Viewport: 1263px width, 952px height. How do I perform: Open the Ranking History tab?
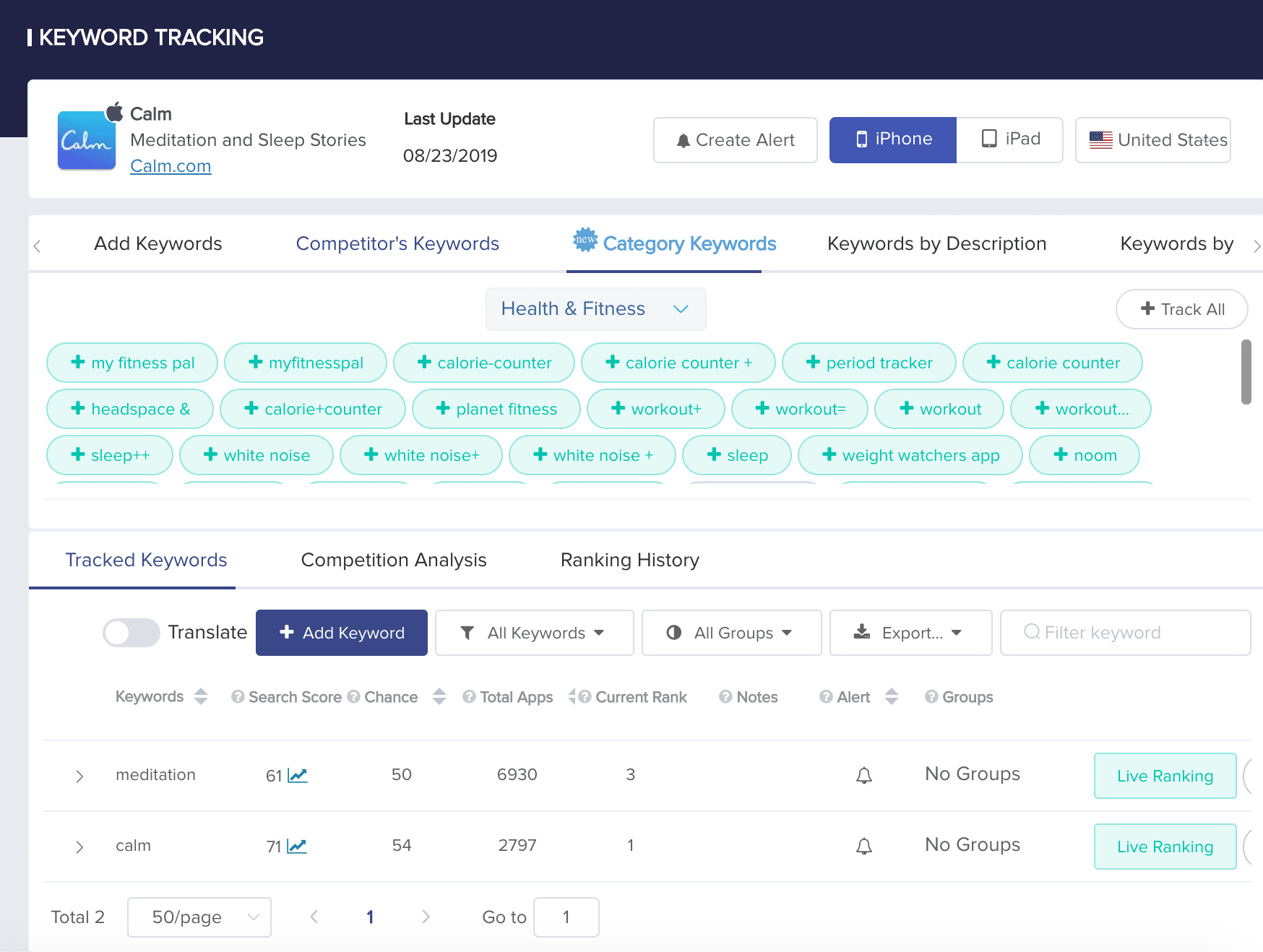[630, 560]
